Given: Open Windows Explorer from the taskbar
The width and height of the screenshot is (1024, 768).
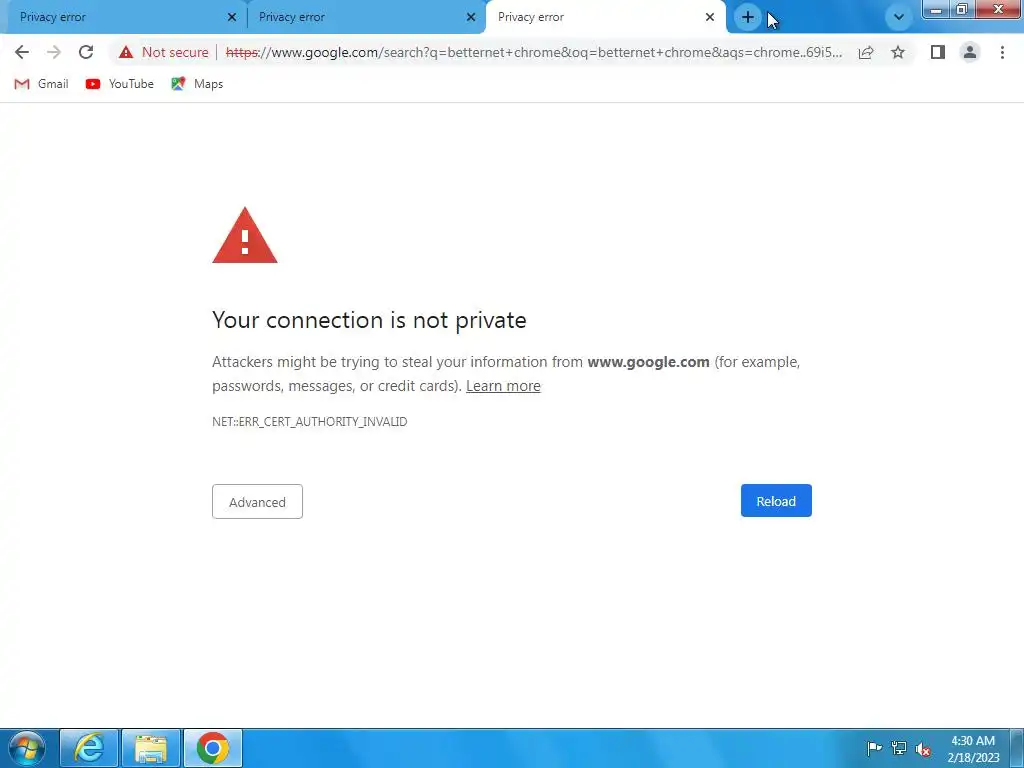Looking at the screenshot, I should 151,748.
